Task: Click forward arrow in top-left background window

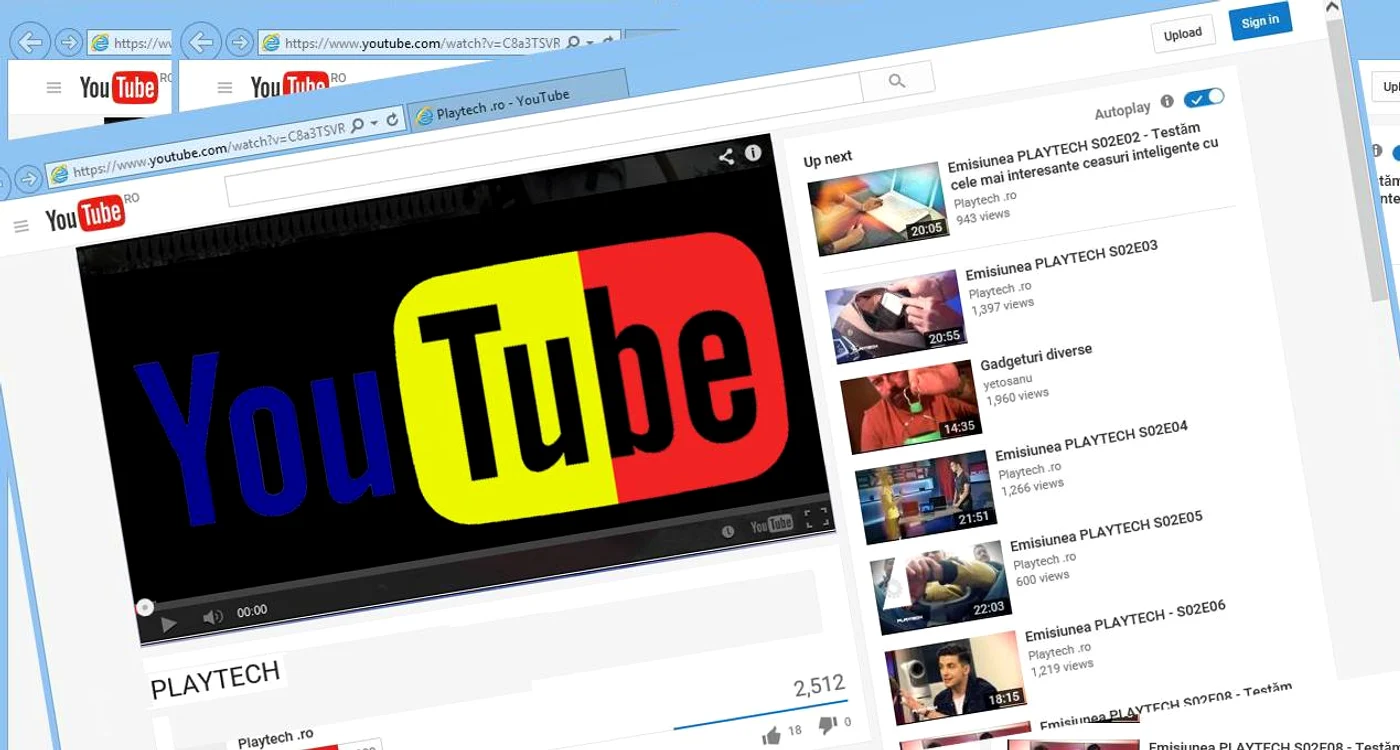Action: [x=68, y=42]
